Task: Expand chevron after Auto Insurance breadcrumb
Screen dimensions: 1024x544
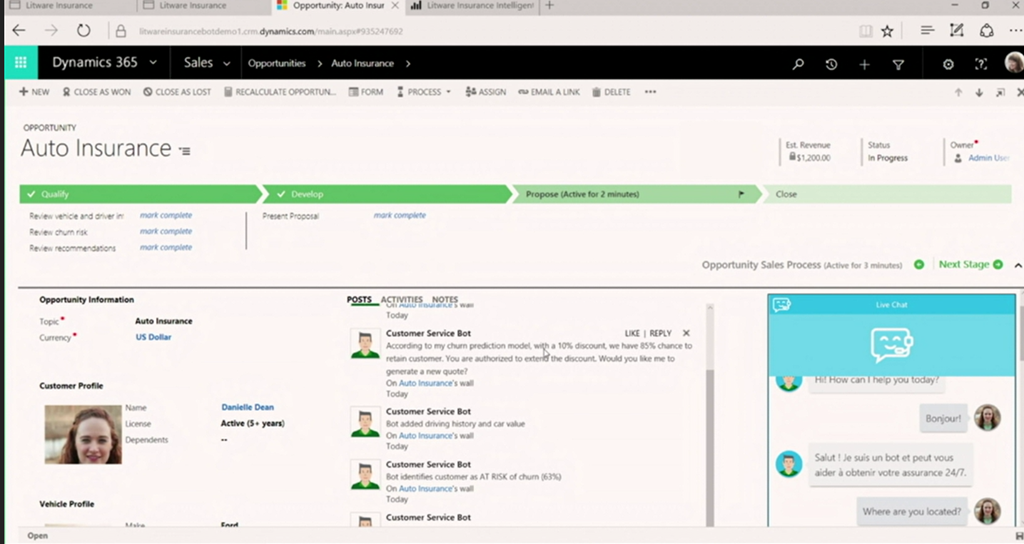Action: (x=408, y=63)
